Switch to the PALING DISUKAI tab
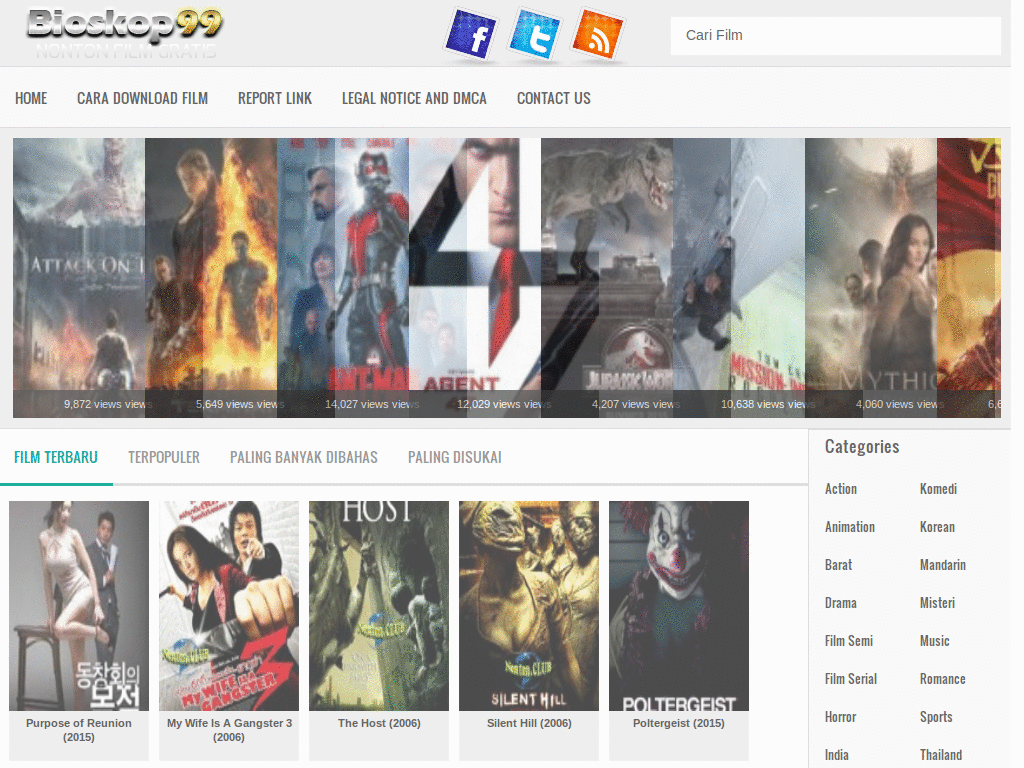1024x768 pixels. coord(454,457)
